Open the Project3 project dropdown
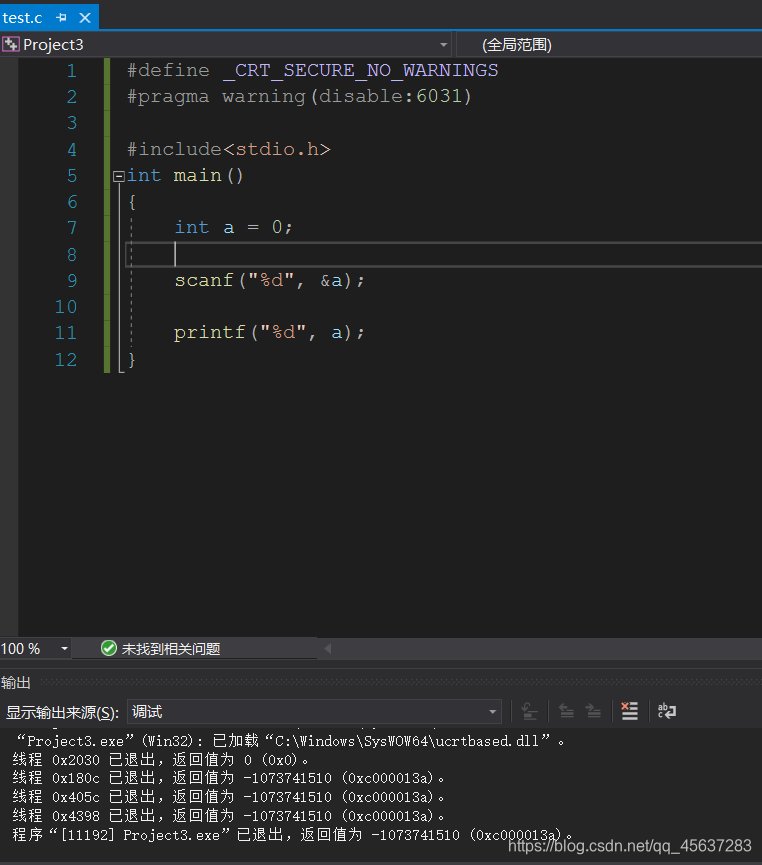This screenshot has height=865, width=762. (443, 45)
